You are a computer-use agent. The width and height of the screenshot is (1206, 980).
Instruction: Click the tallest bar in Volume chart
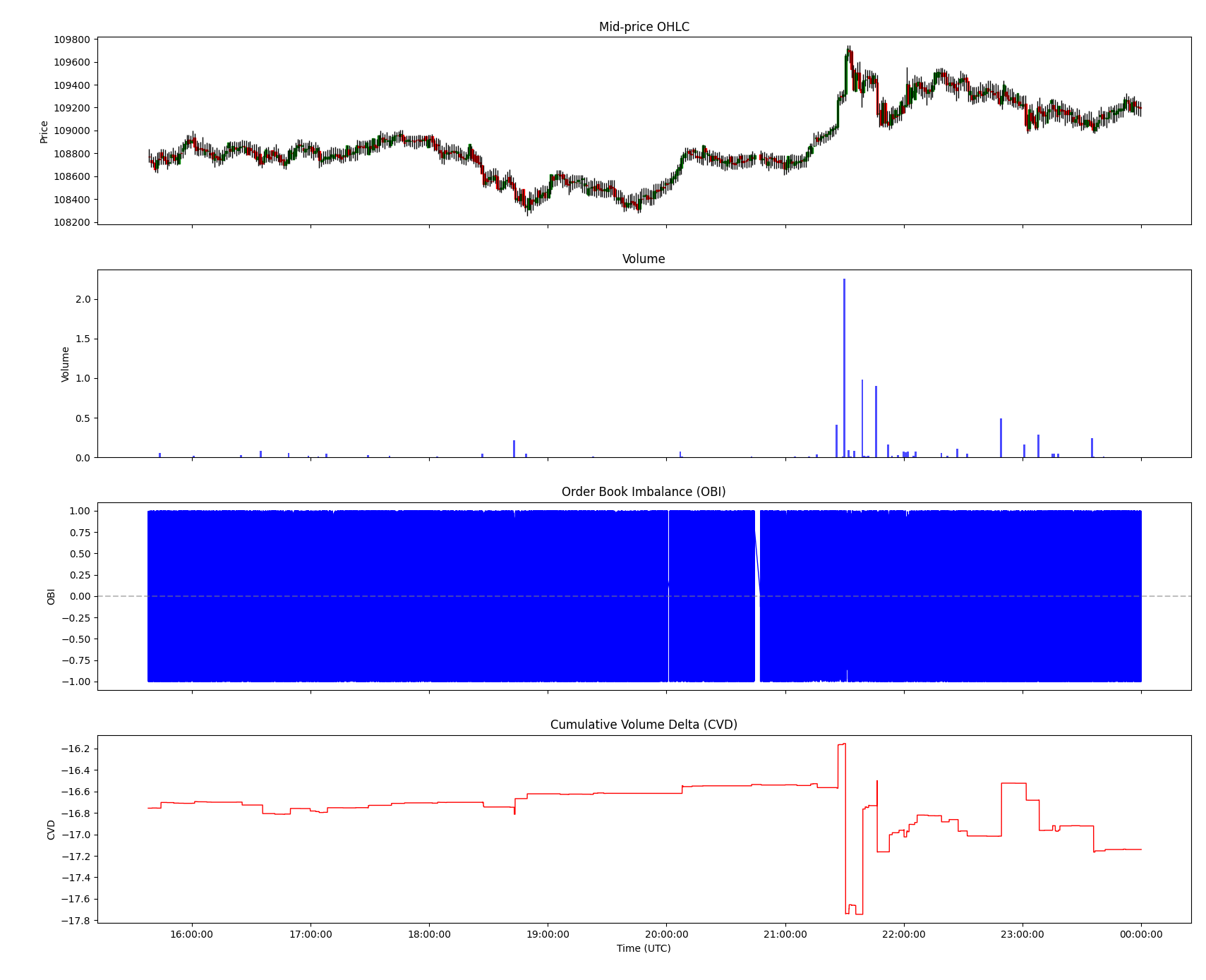click(x=844, y=367)
